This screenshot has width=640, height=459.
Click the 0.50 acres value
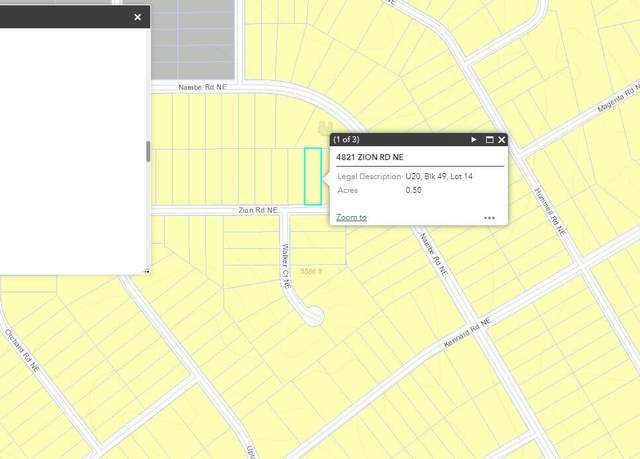(413, 190)
